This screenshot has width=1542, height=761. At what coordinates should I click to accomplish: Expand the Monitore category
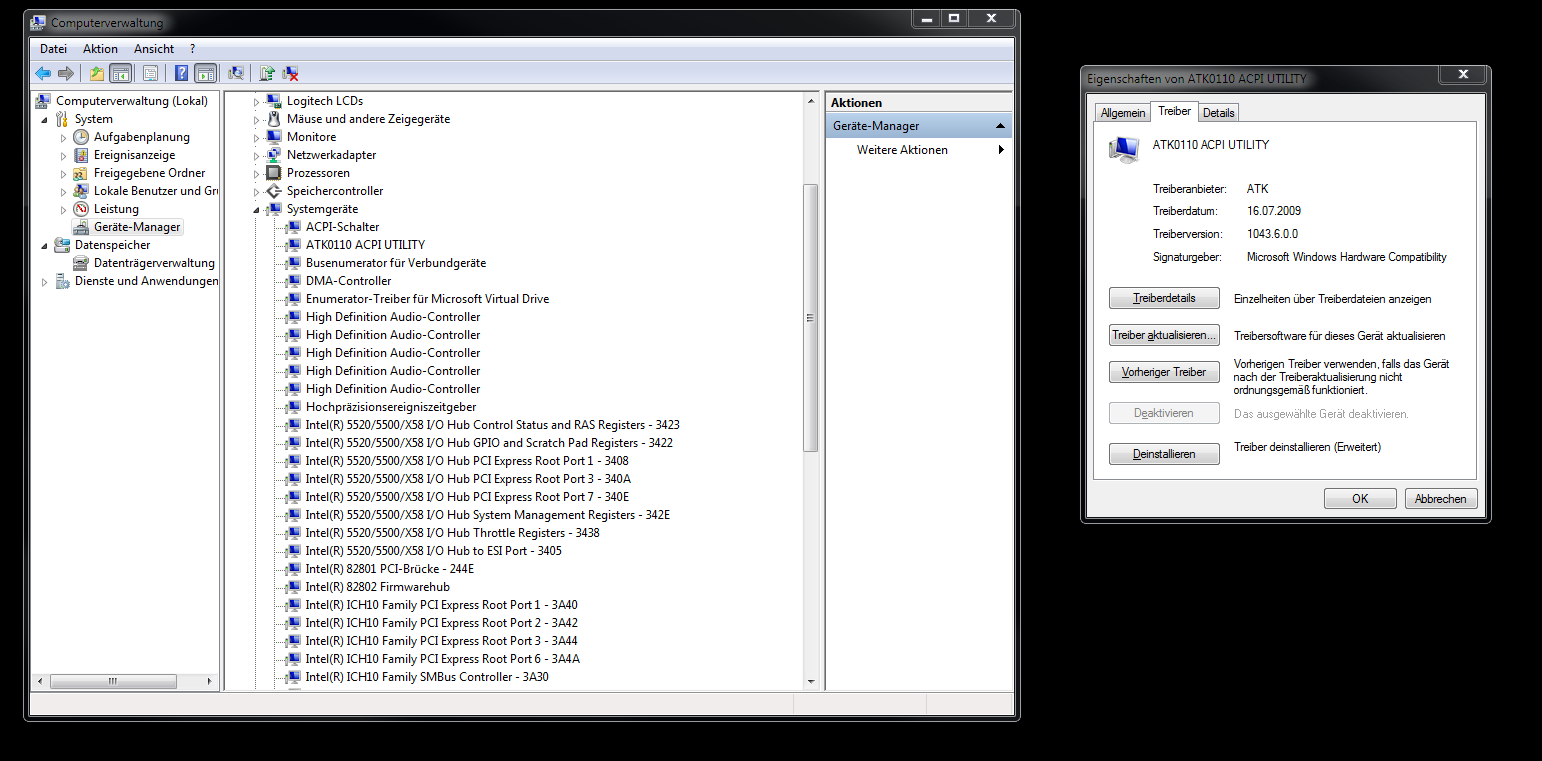click(256, 137)
